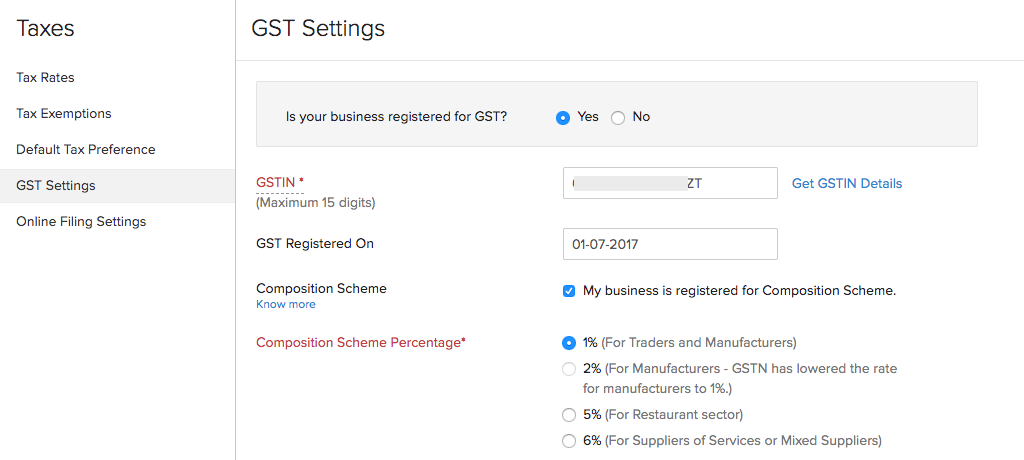
Task: Click the GSTIN number input field
Action: pyautogui.click(x=670, y=183)
